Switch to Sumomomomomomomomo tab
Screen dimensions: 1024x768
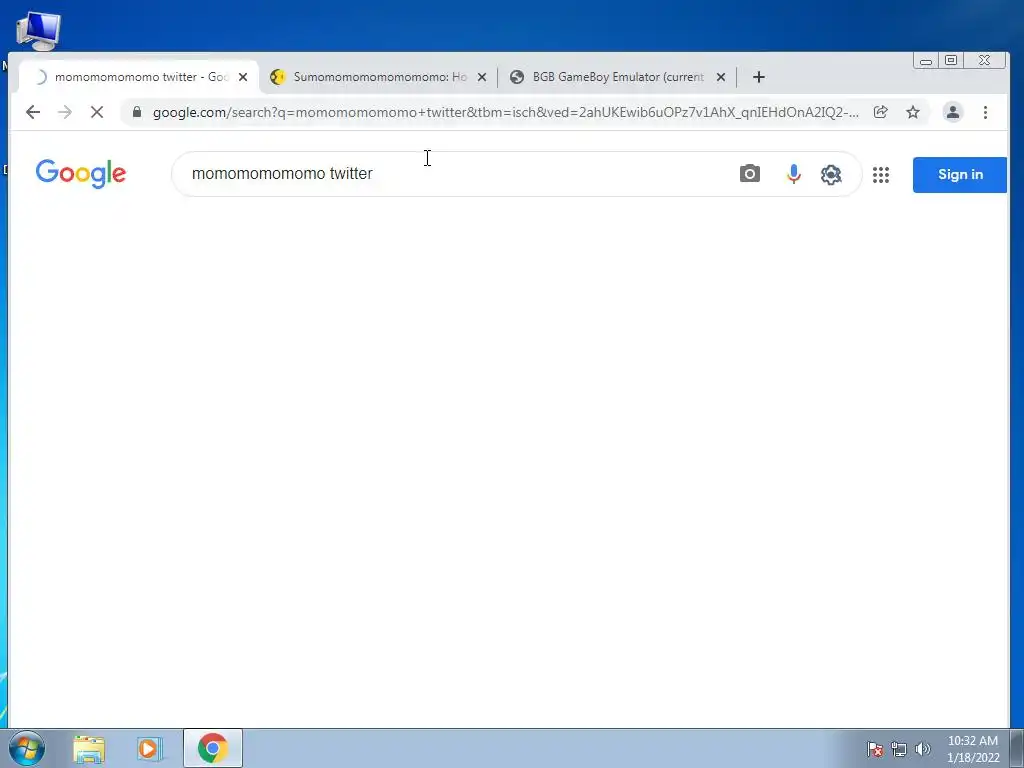tap(379, 77)
